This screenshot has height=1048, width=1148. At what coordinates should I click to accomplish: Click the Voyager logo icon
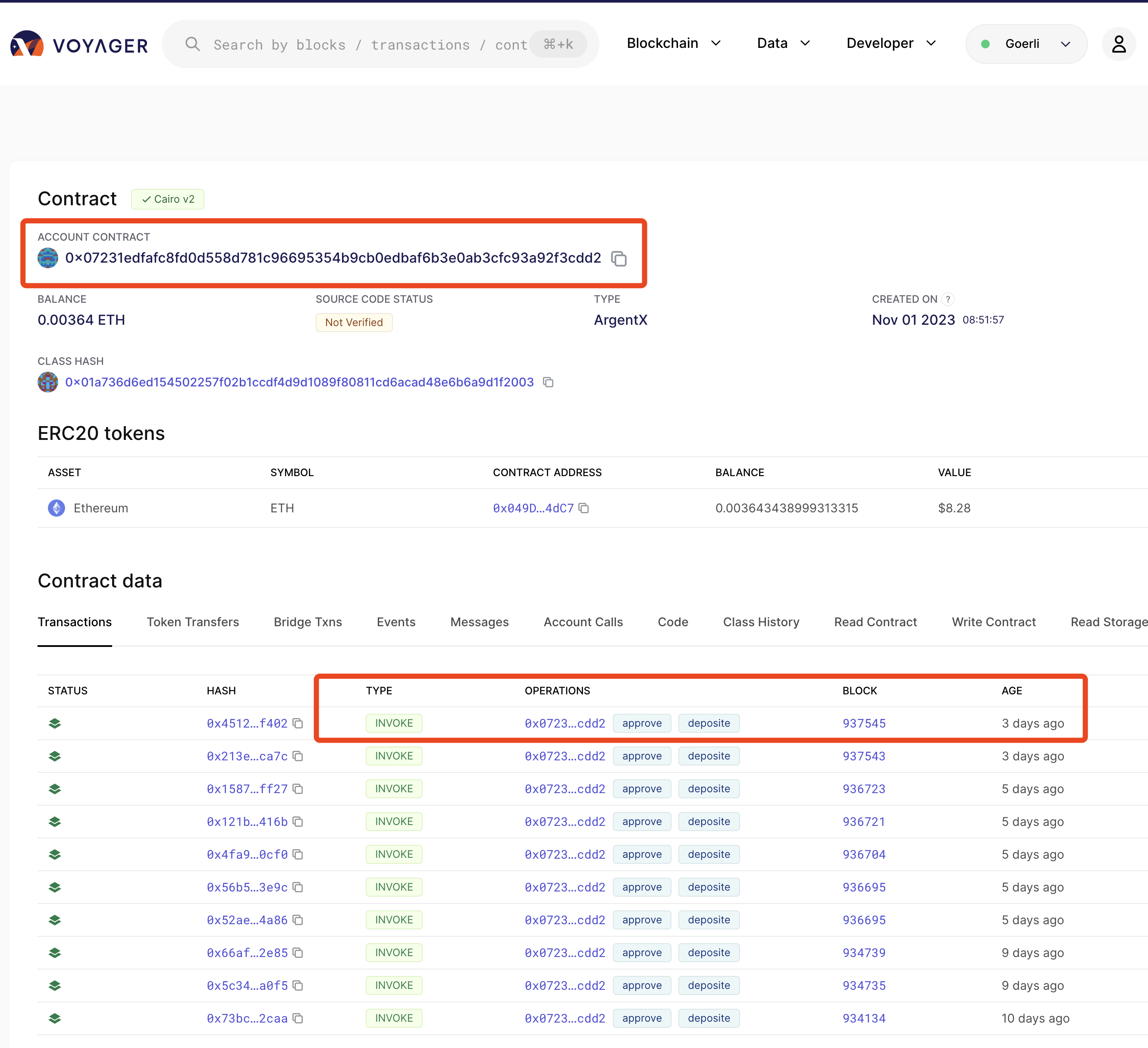[27, 44]
